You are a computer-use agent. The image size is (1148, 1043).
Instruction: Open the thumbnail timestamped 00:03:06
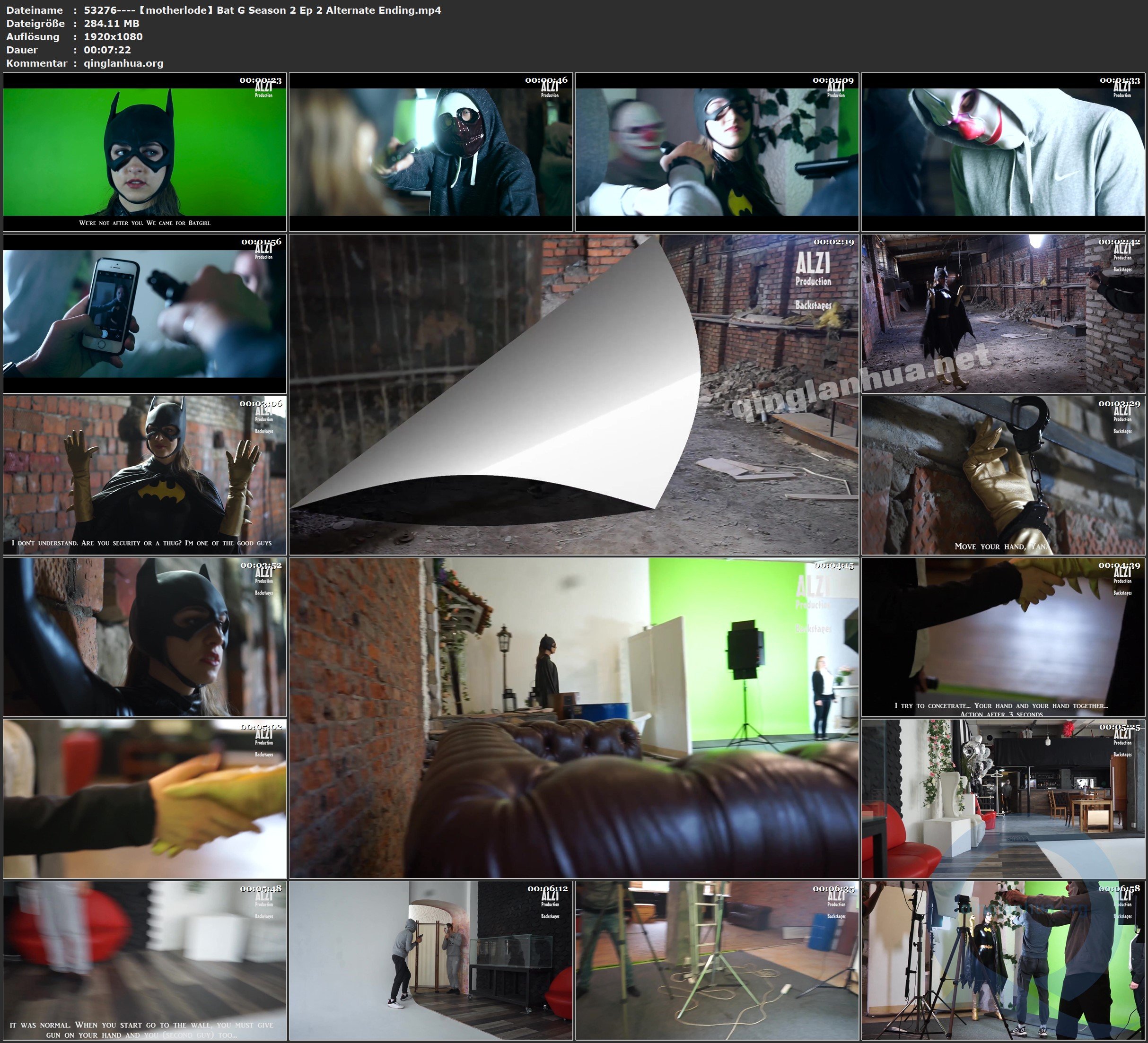[x=145, y=475]
